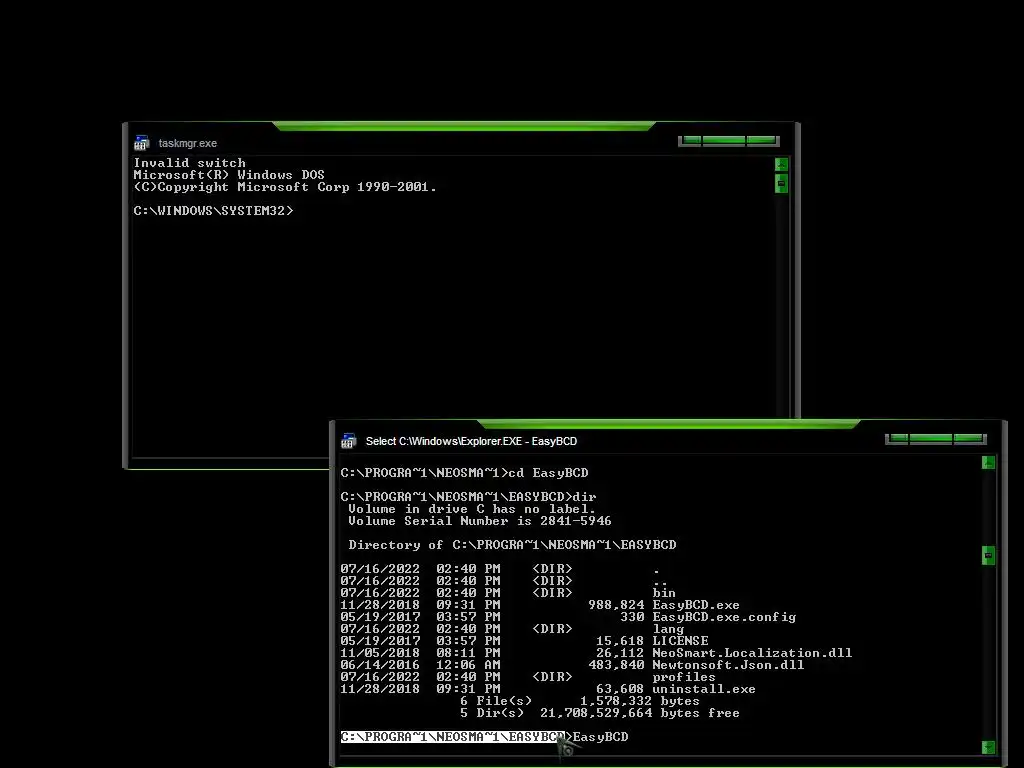Open the EasyBCD console window's system icon
Screen dimensions: 1024x768
[x=349, y=441]
